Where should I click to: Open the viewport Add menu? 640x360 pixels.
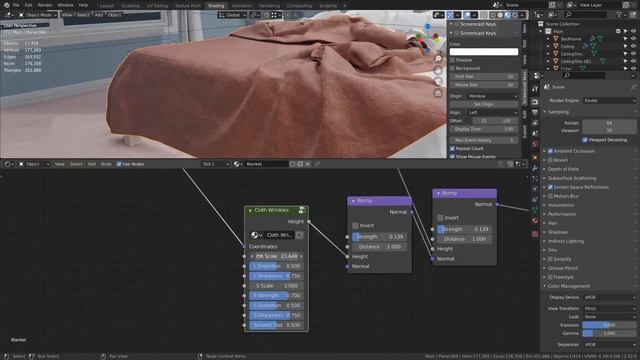99,15
